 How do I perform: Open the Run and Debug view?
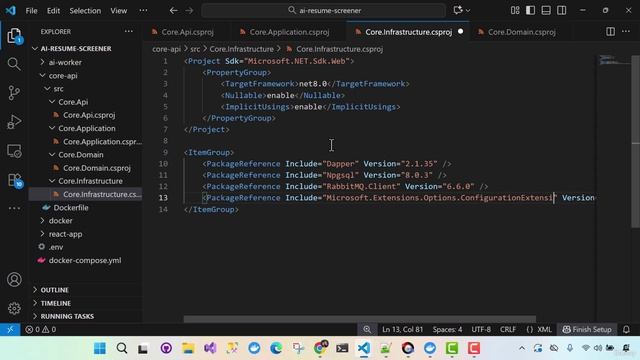pos(14,122)
